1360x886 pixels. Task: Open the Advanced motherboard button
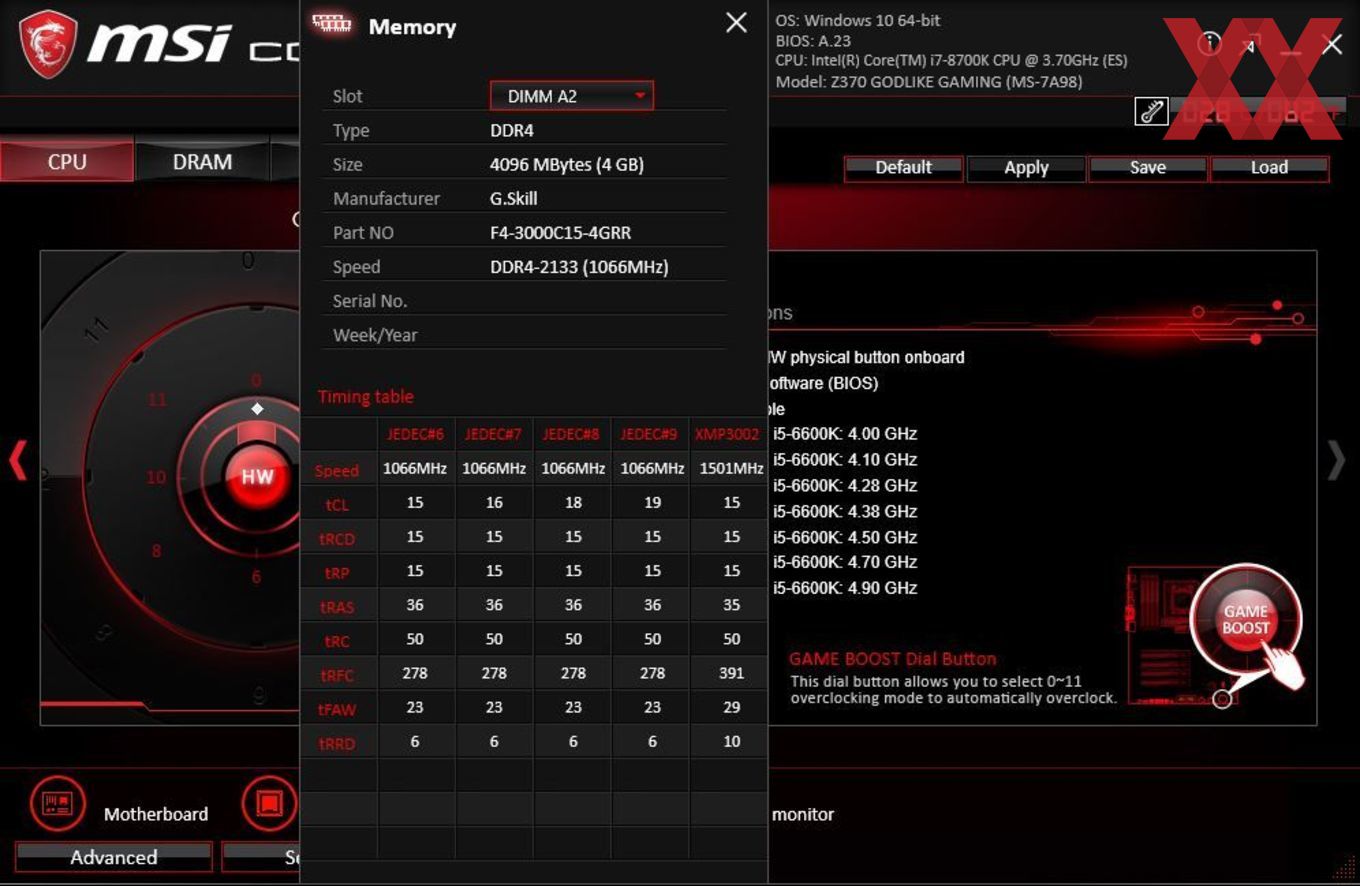point(113,857)
